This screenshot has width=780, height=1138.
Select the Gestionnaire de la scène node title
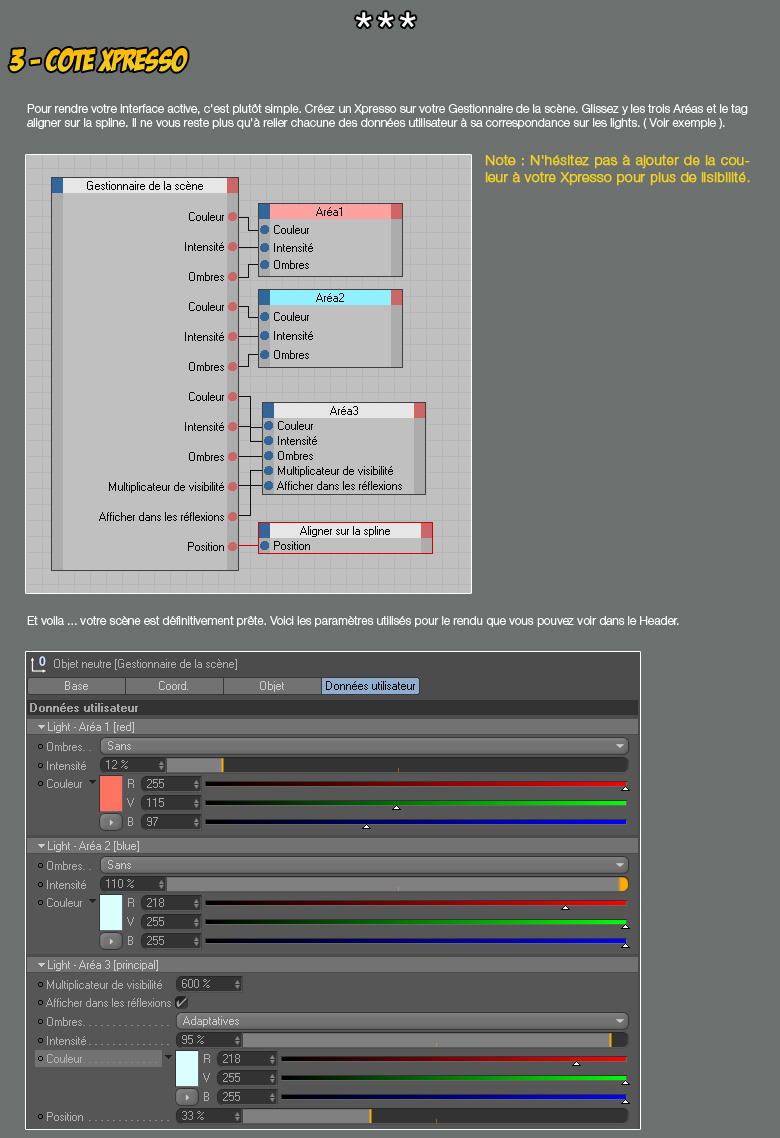tap(145, 186)
